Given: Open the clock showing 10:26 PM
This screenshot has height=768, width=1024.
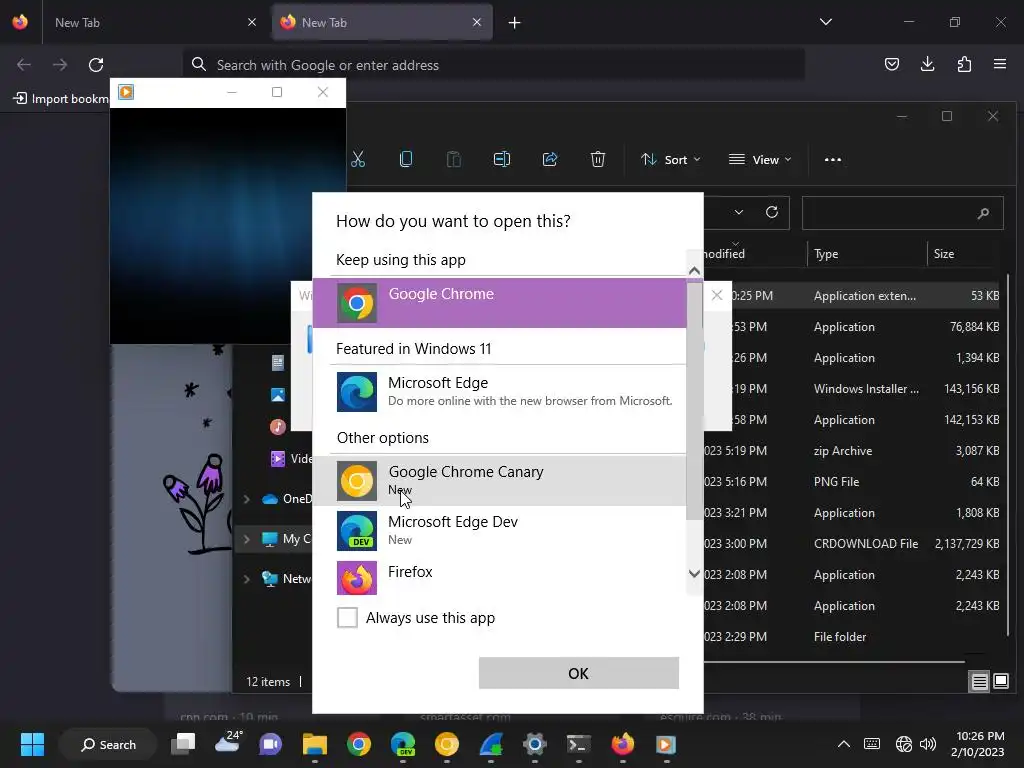Looking at the screenshot, I should pos(978,744).
